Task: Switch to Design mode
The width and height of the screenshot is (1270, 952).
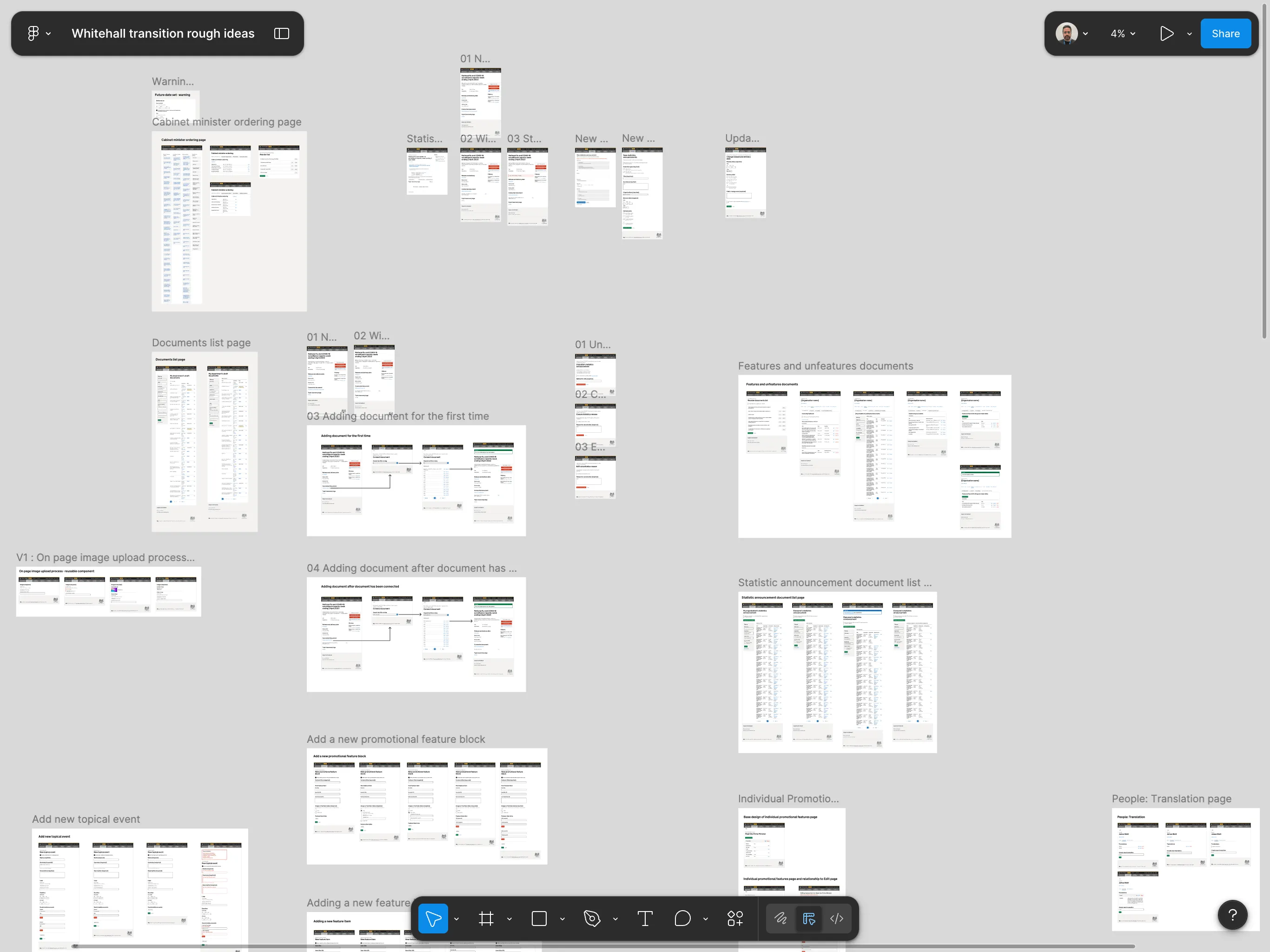Action: (808, 918)
